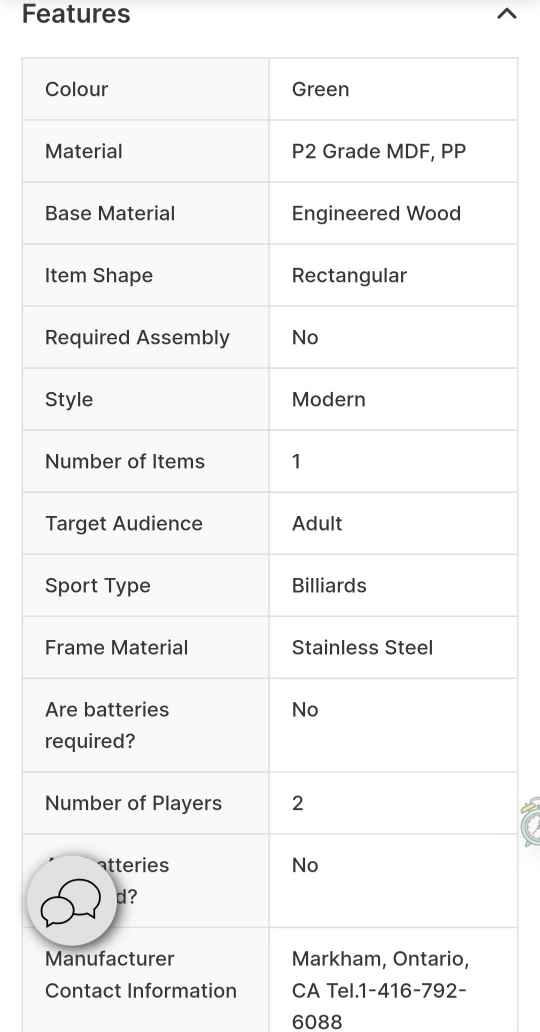Image resolution: width=540 pixels, height=1032 pixels.
Task: Click the Features section heading
Action: point(76,14)
